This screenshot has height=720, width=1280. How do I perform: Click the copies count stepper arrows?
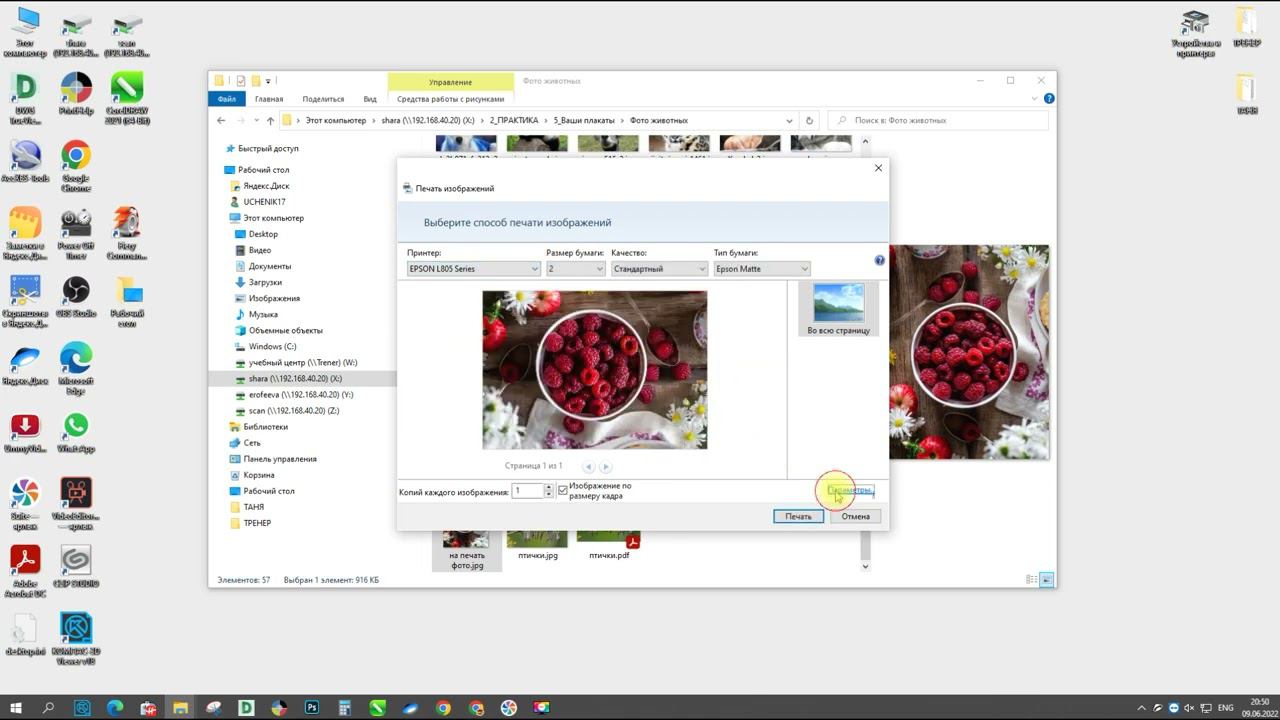[548, 491]
